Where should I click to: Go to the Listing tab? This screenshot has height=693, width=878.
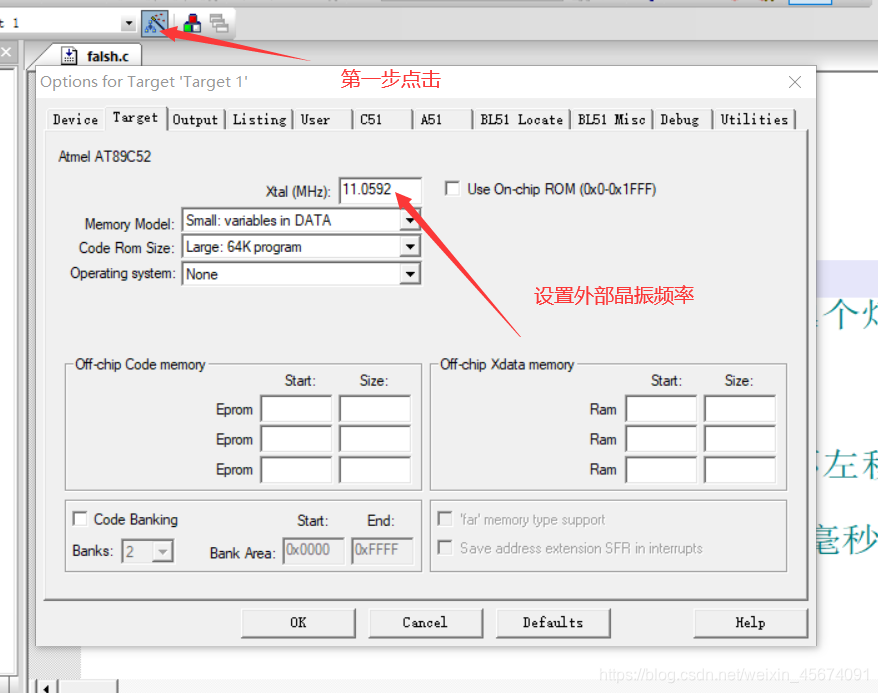click(259, 119)
